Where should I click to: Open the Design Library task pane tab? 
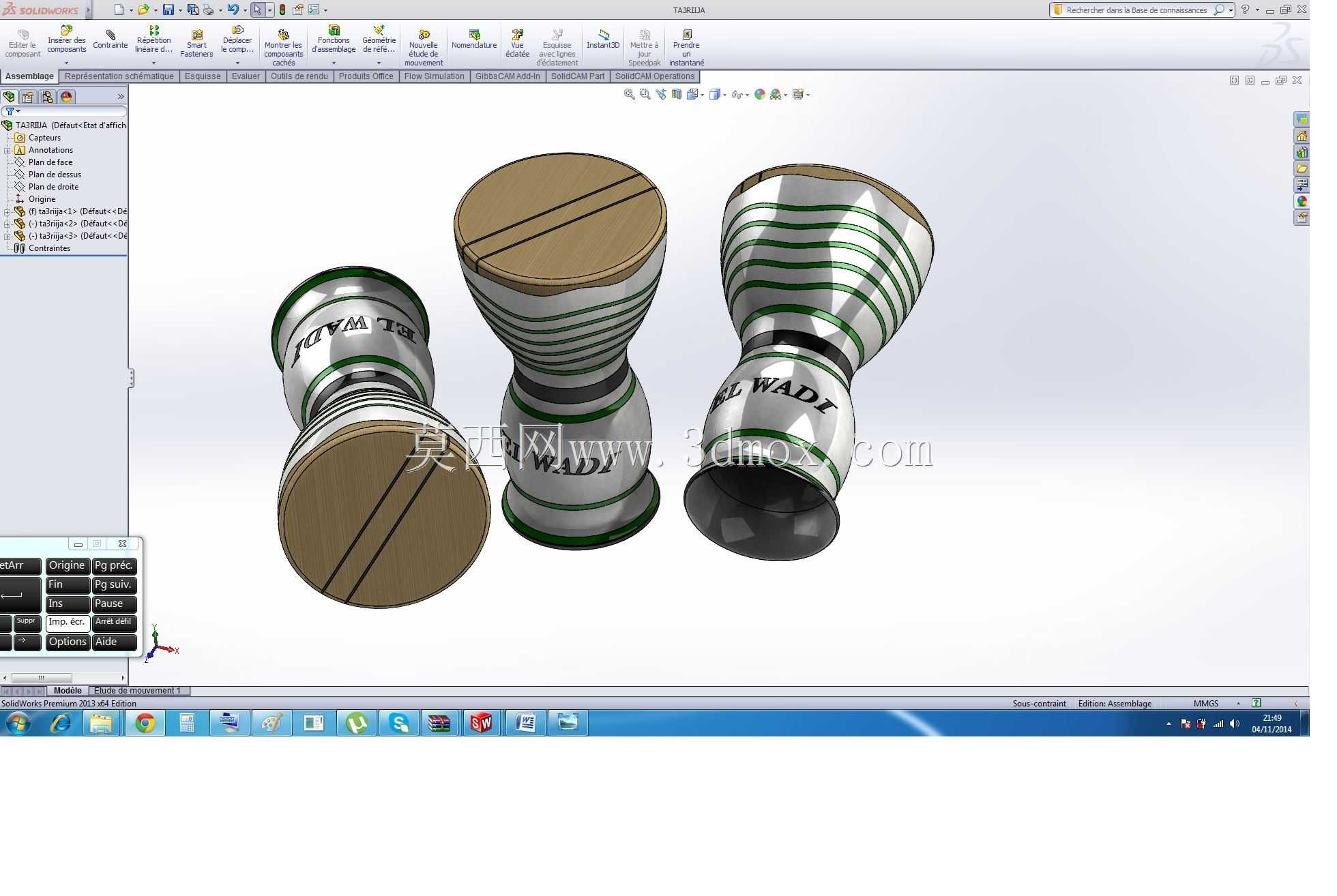click(x=1302, y=152)
